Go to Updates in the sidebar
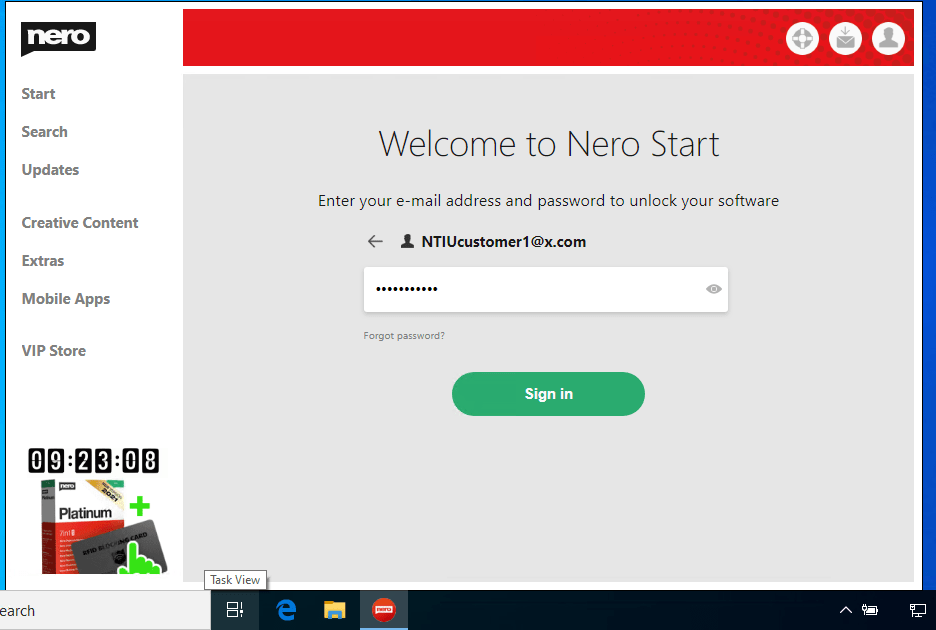 pyautogui.click(x=50, y=170)
